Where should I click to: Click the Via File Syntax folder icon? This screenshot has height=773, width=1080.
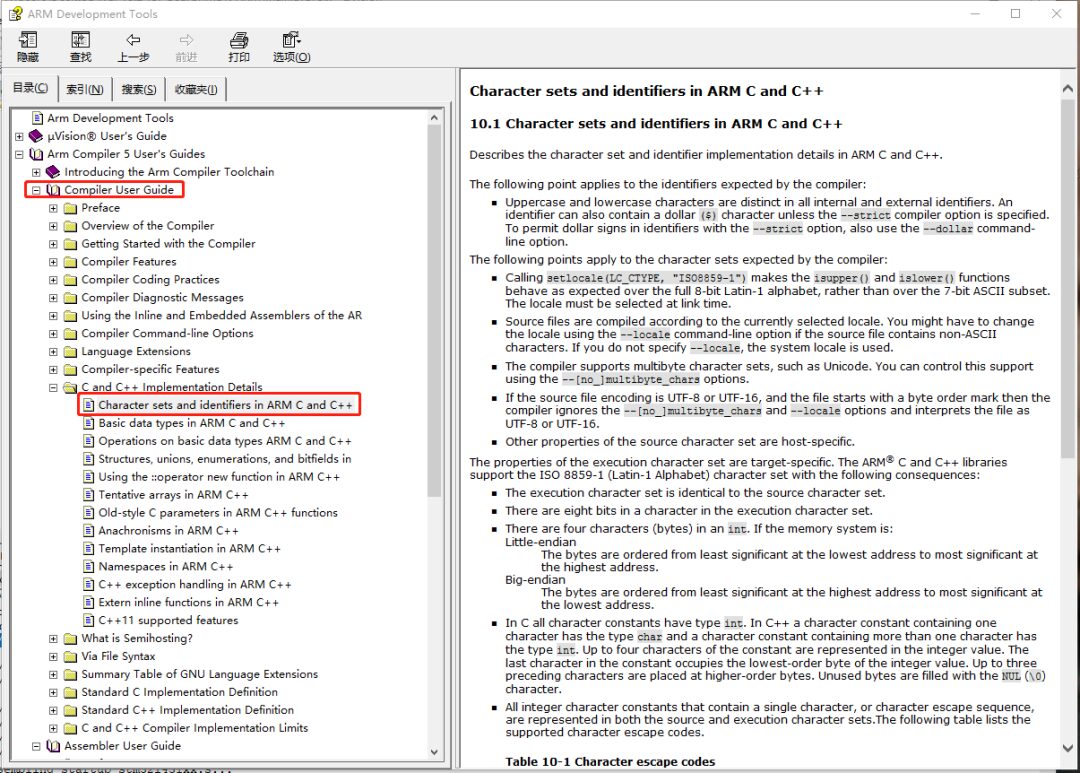tap(70, 657)
